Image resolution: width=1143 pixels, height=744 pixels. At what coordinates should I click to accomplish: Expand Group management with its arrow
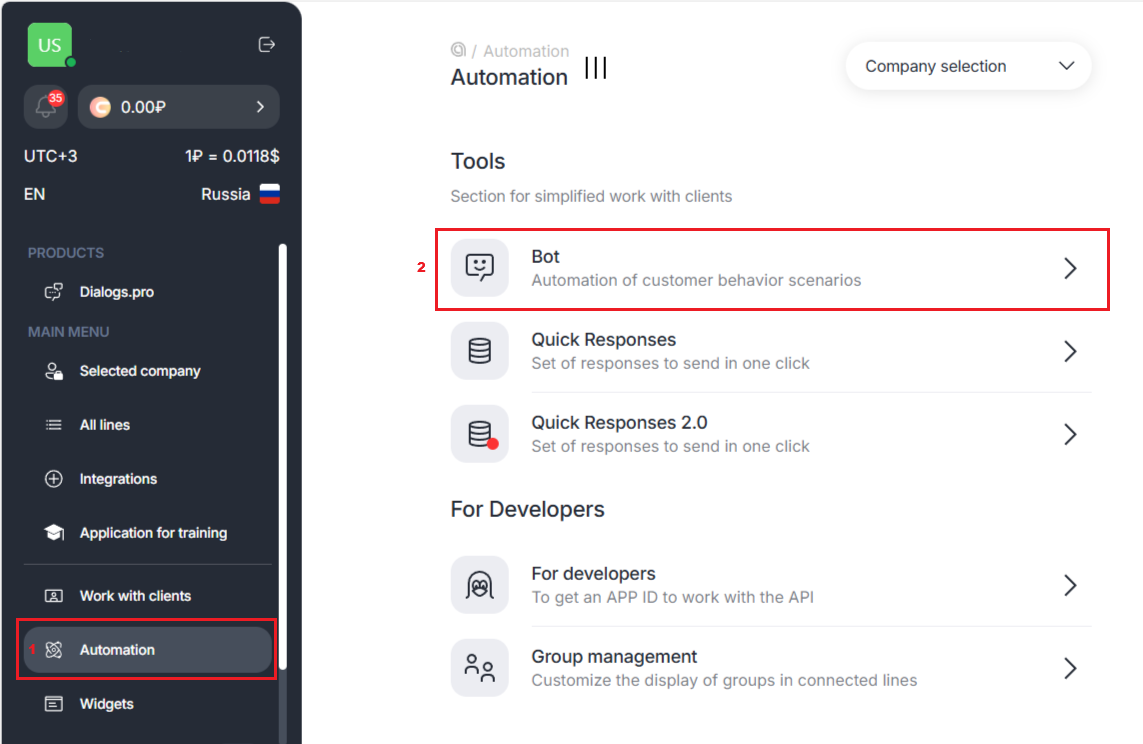click(1070, 668)
